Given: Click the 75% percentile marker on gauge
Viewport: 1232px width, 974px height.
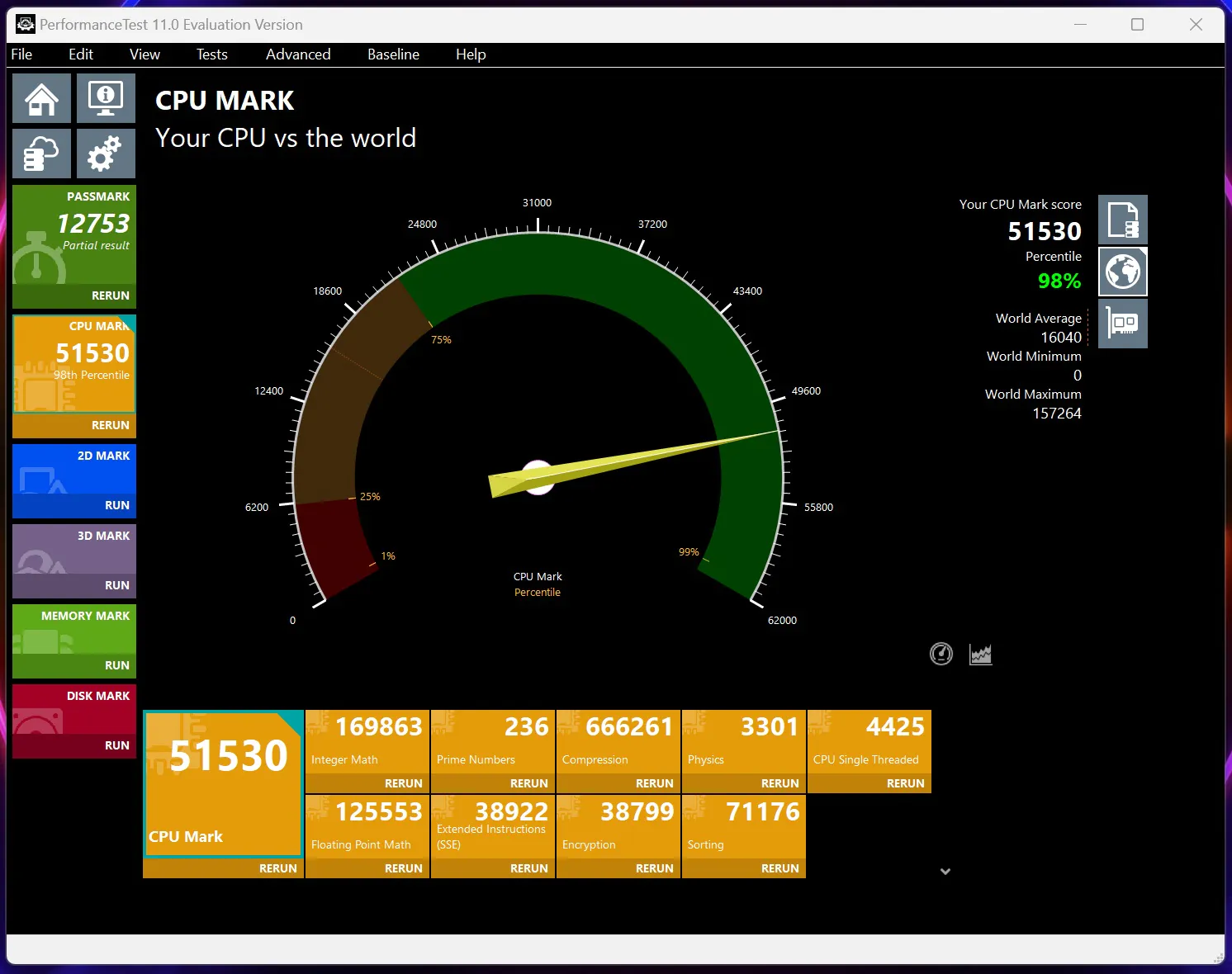Looking at the screenshot, I should (x=441, y=340).
